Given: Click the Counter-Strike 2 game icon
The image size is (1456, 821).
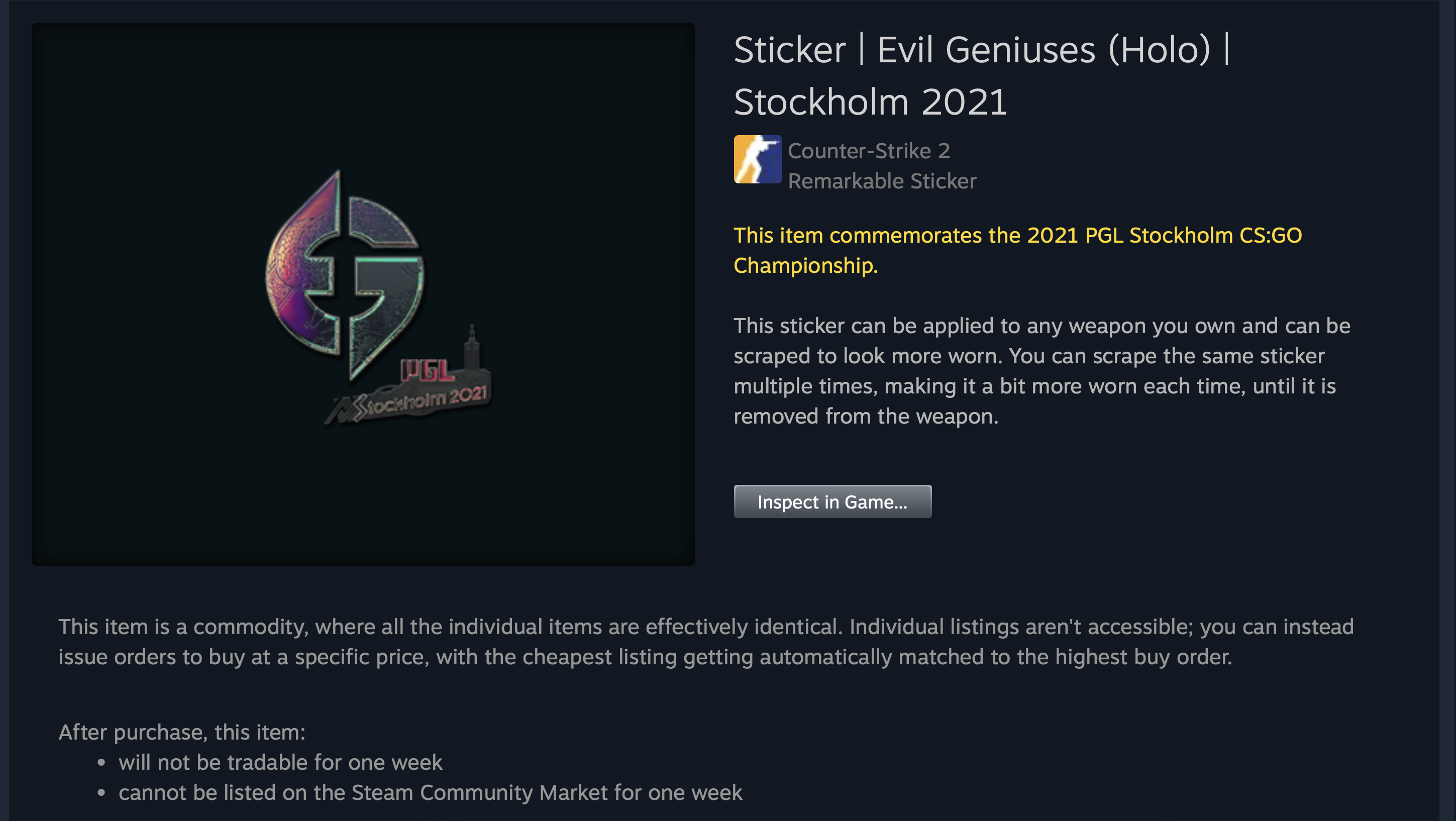Looking at the screenshot, I should [758, 159].
